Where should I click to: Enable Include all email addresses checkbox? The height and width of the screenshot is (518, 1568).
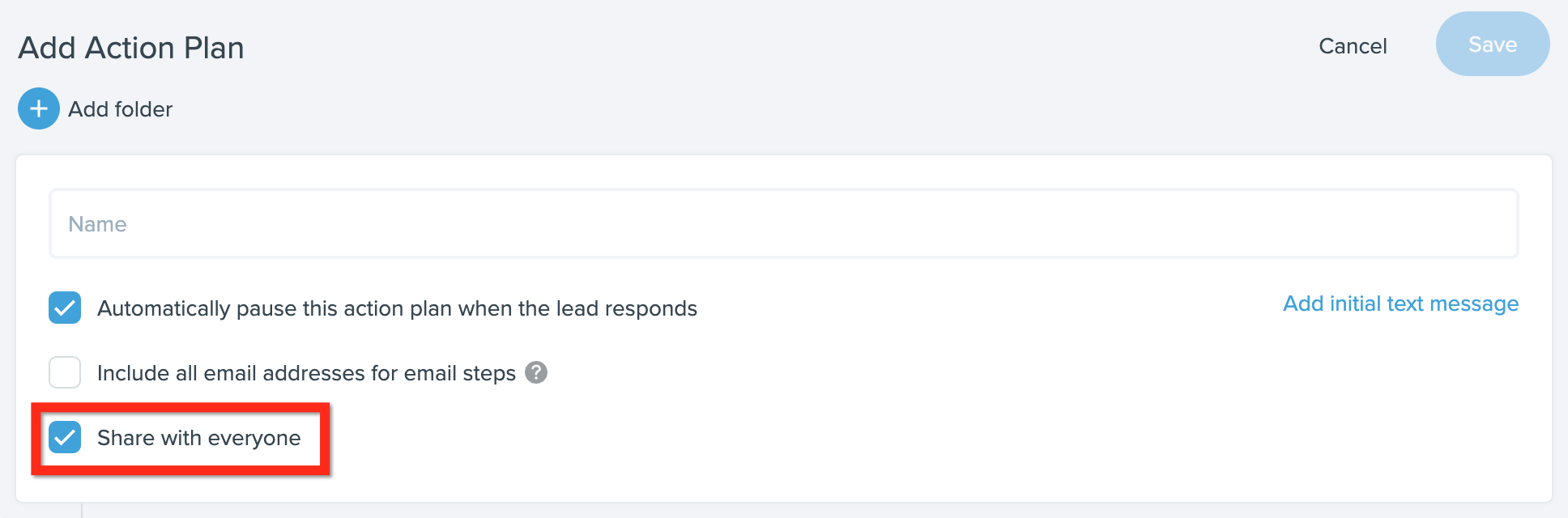(x=65, y=372)
